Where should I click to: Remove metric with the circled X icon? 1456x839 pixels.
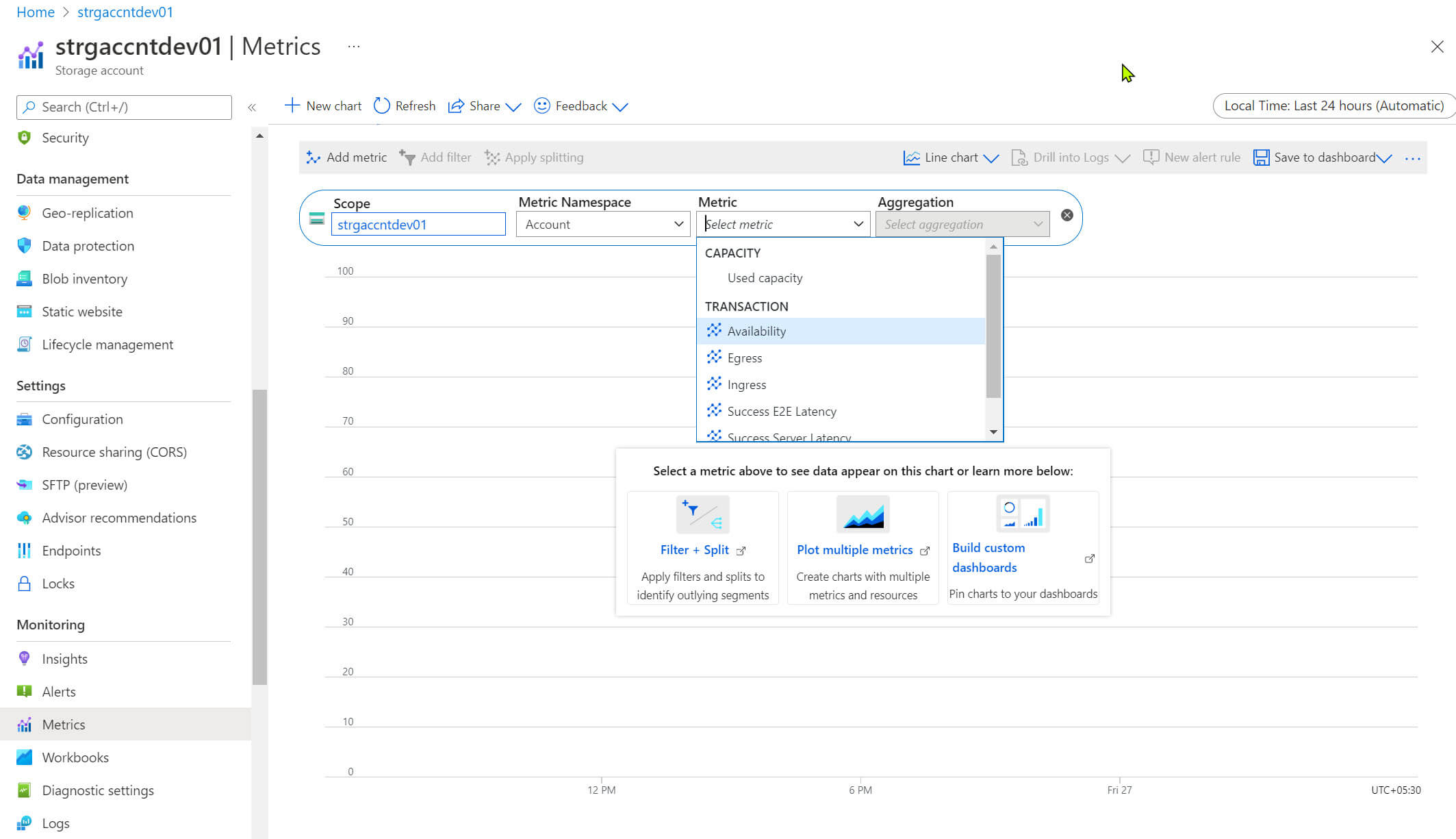pos(1067,215)
